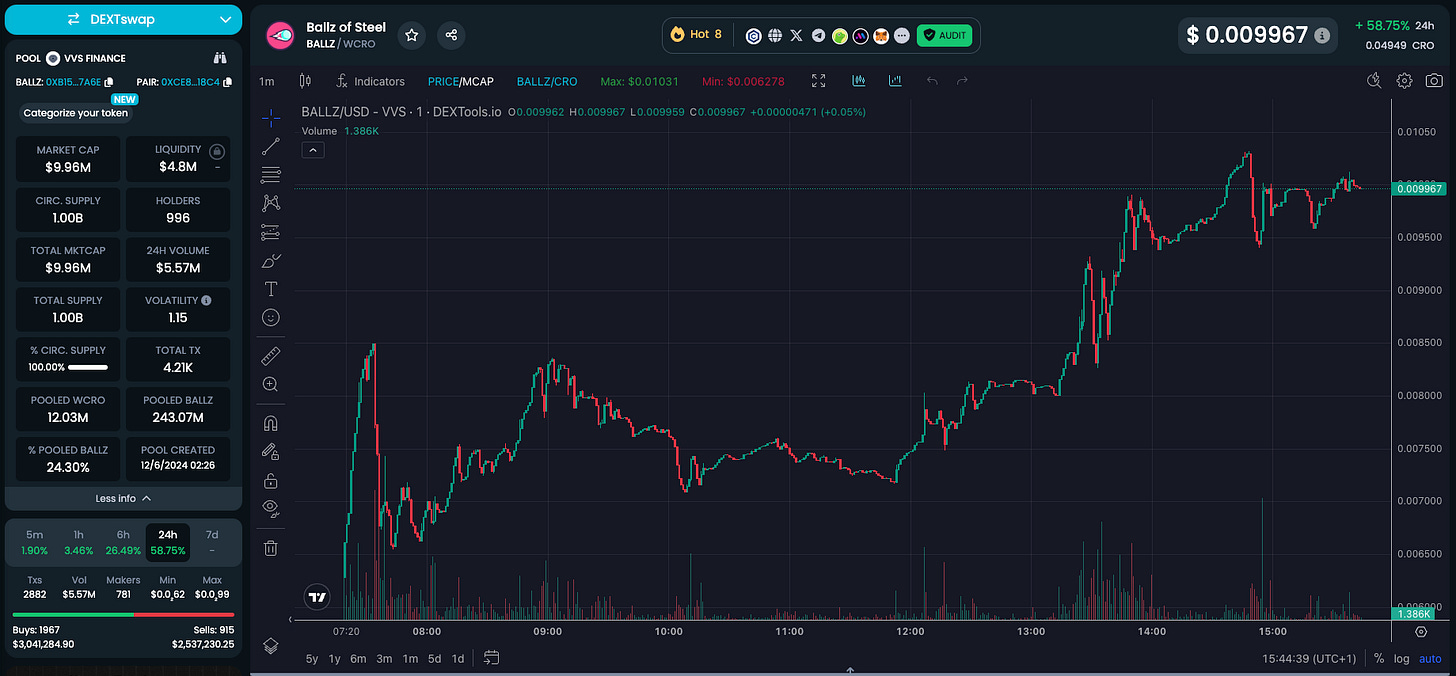The width and height of the screenshot is (1456, 676).
Task: Open the 1m chart interval dropdown
Action: [x=267, y=81]
